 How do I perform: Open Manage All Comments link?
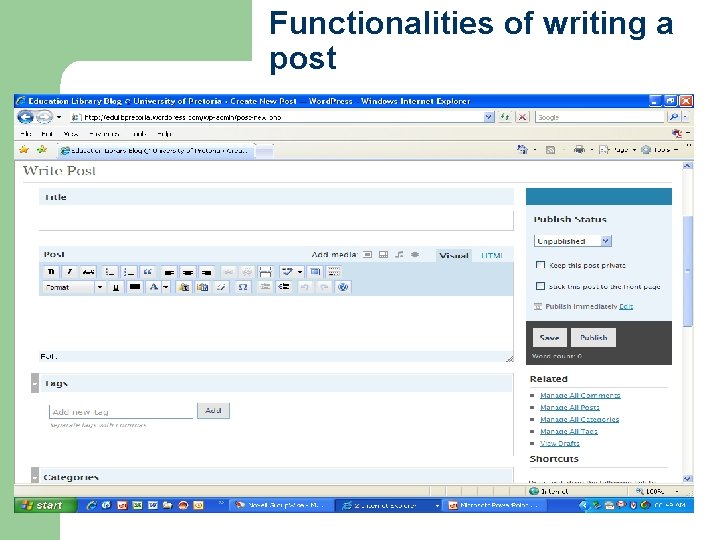580,395
